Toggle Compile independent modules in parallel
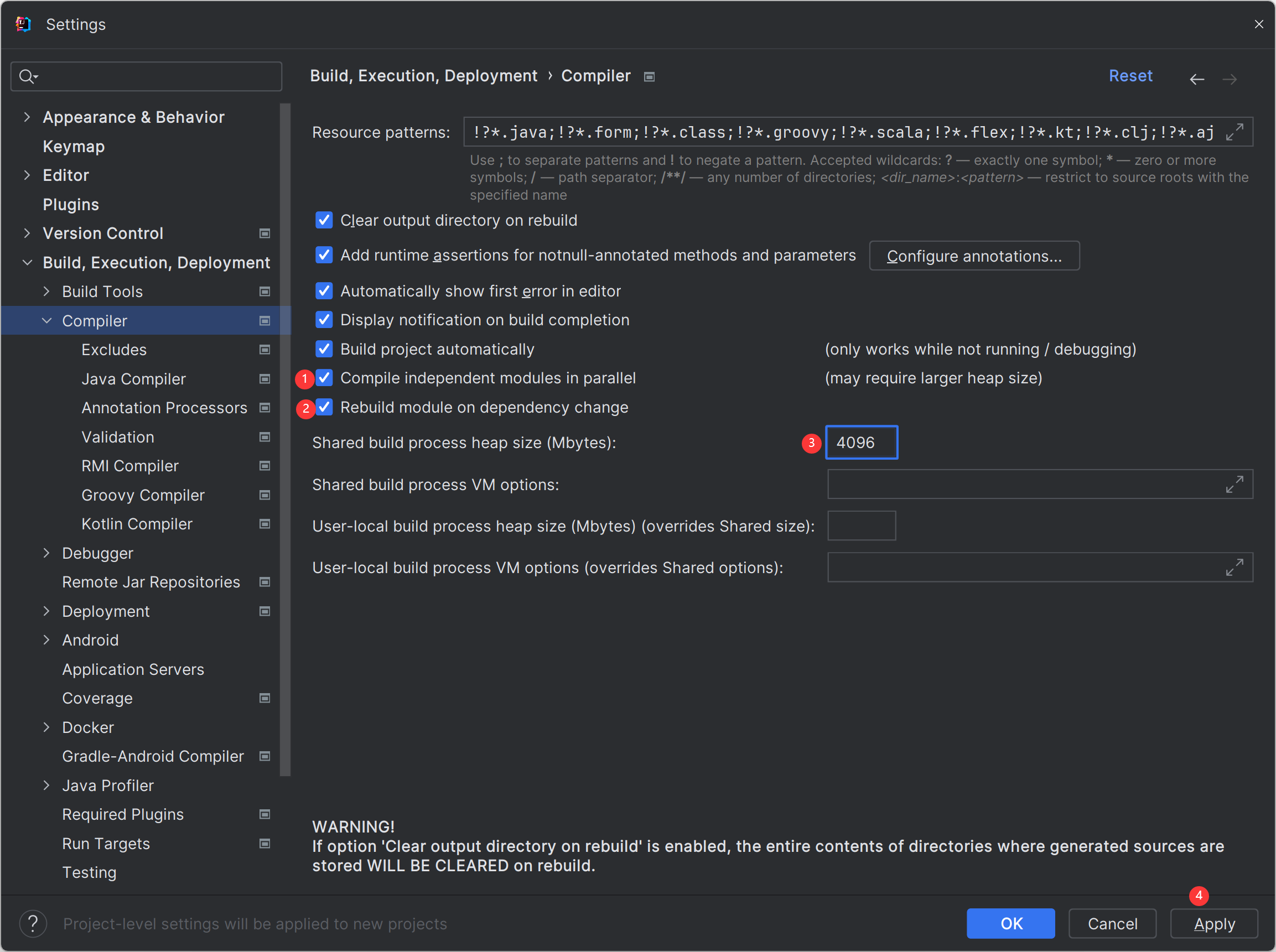Viewport: 1276px width, 952px height. 324,378
